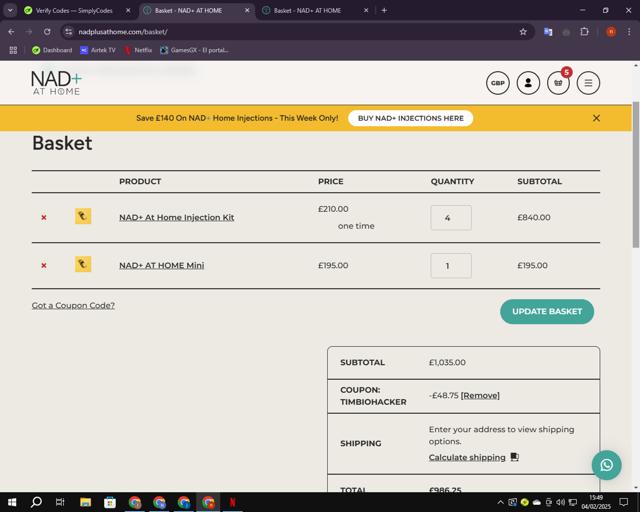Screen dimensions: 640x512
Task: Click the Calculate shipping link
Action: point(467,457)
